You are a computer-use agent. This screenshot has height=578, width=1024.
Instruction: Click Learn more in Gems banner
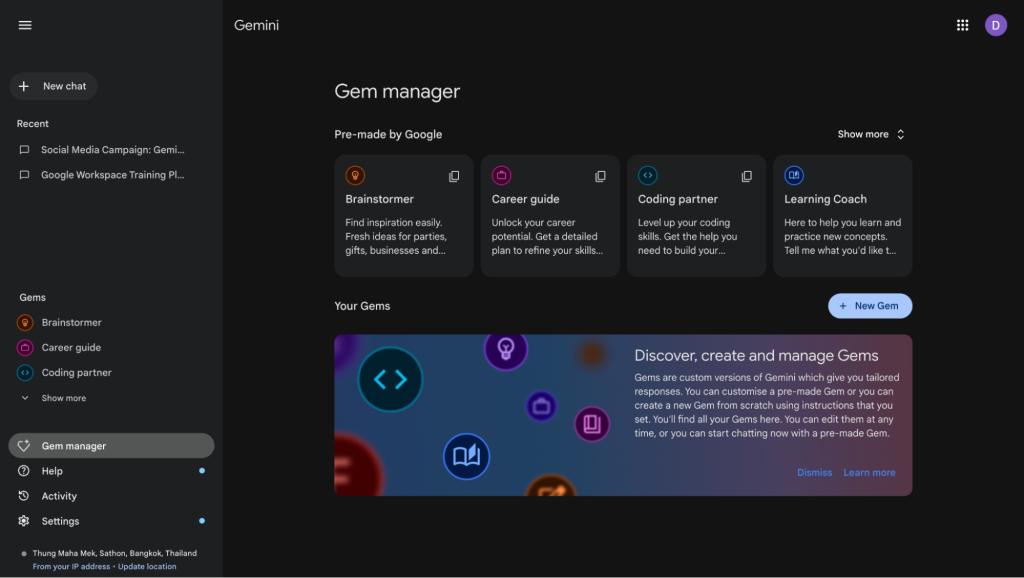tap(869, 472)
